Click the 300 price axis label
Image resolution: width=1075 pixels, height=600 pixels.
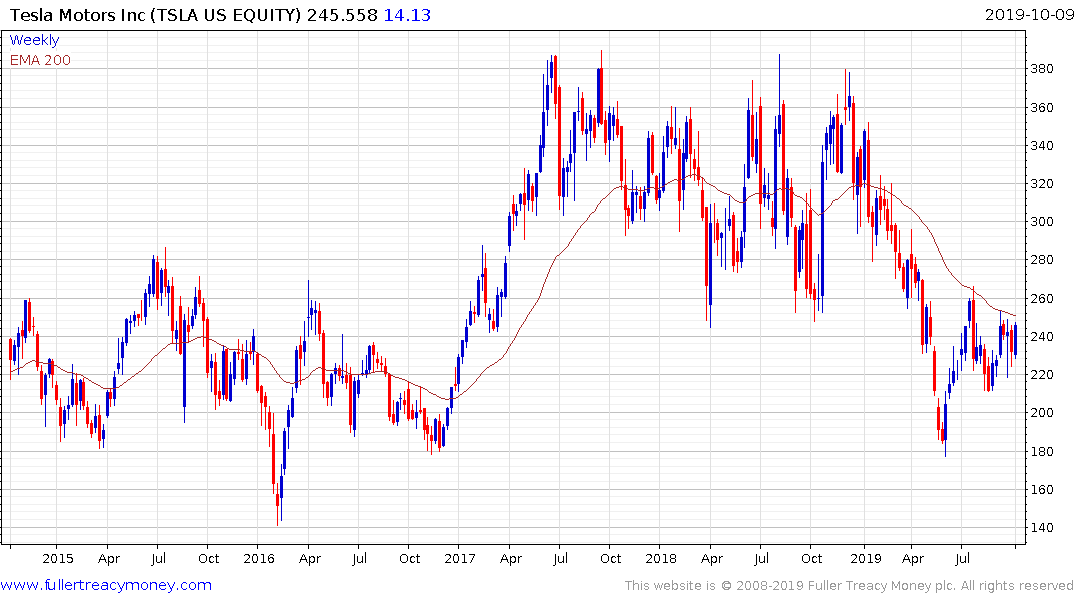pyautogui.click(x=1042, y=221)
